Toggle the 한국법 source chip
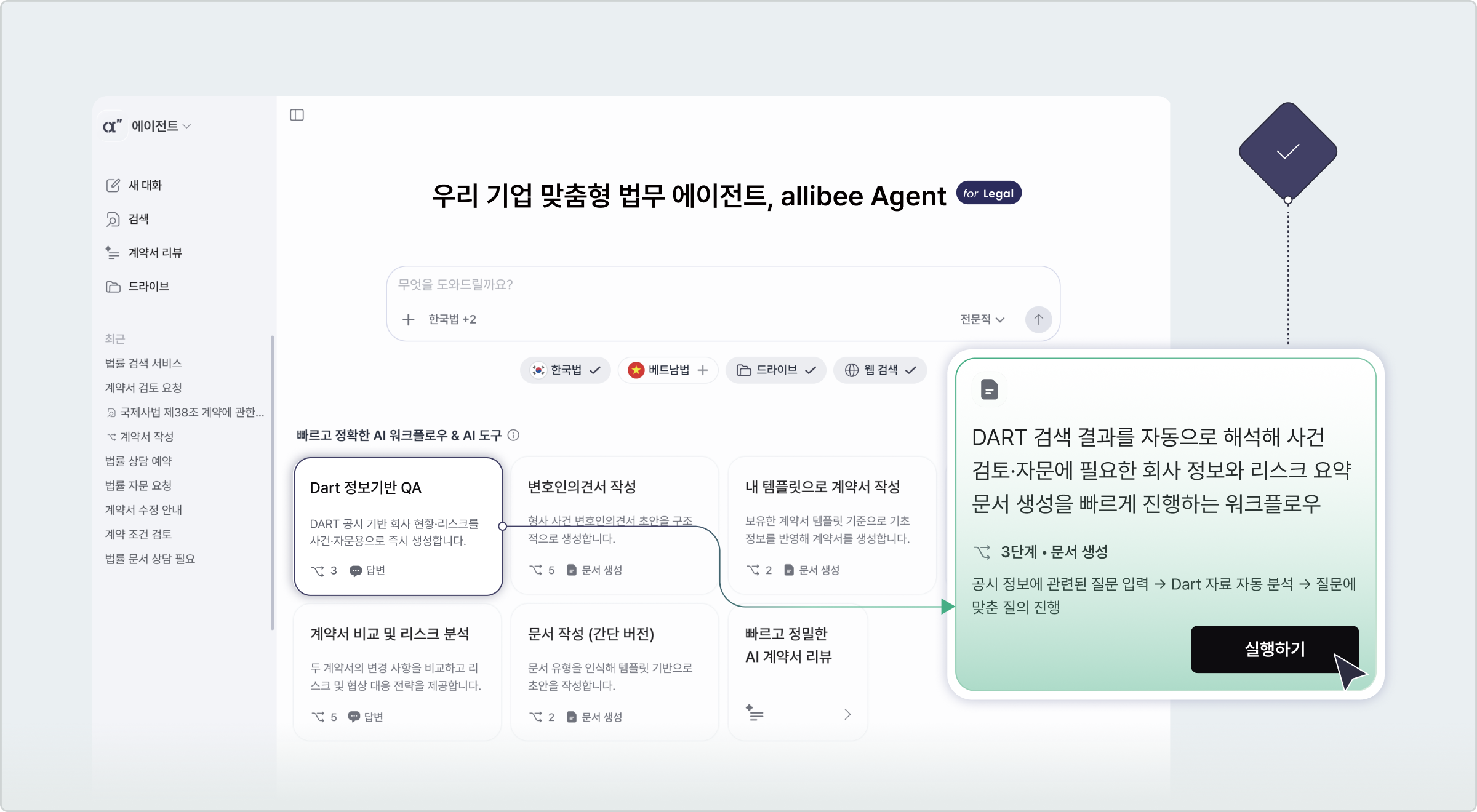Screen dimensions: 1477x812 click(566, 370)
